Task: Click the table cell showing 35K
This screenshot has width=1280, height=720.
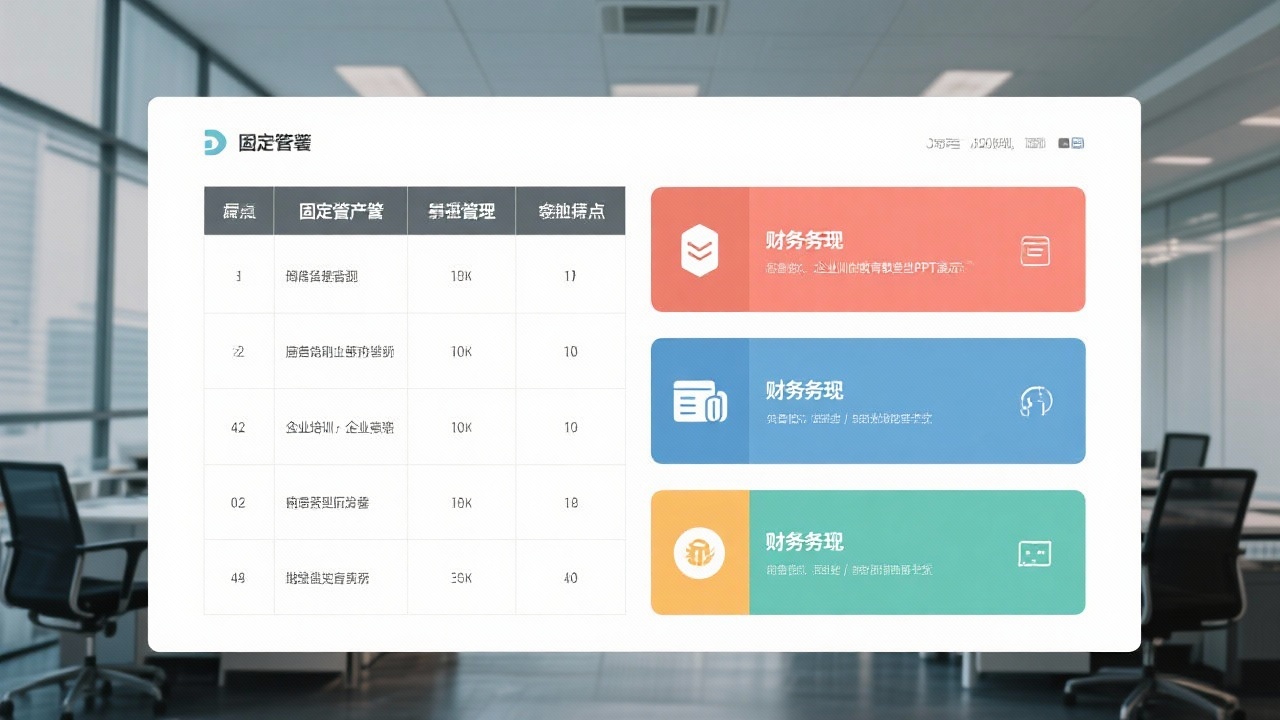Action: coord(461,578)
